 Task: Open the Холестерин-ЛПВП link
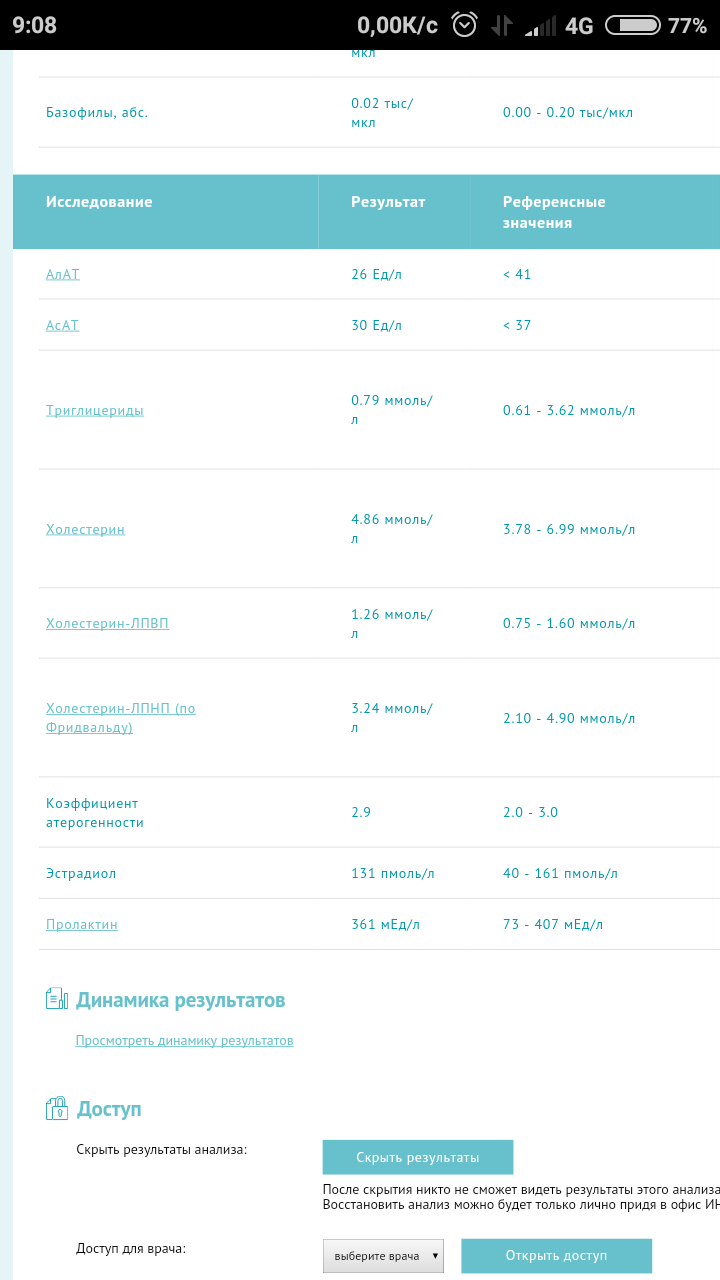[x=107, y=623]
